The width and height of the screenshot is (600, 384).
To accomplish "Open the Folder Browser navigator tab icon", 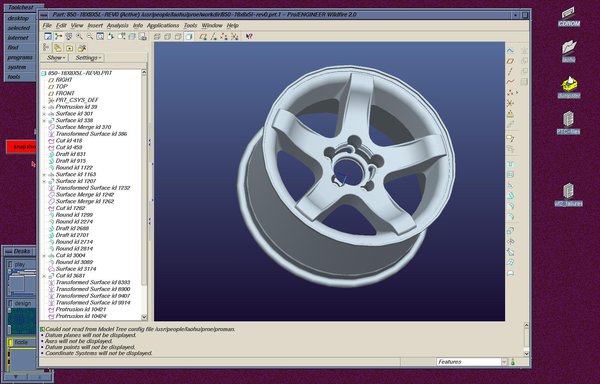I will point(57,48).
